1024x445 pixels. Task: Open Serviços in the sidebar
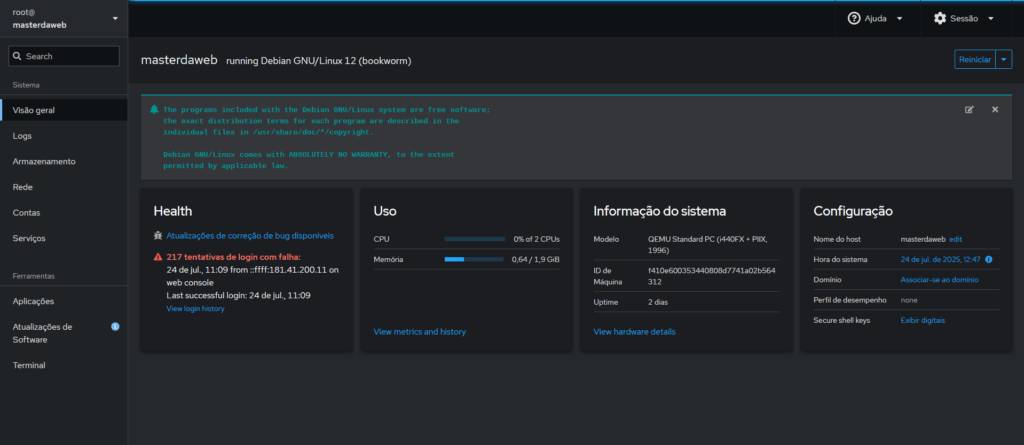[x=64, y=239]
